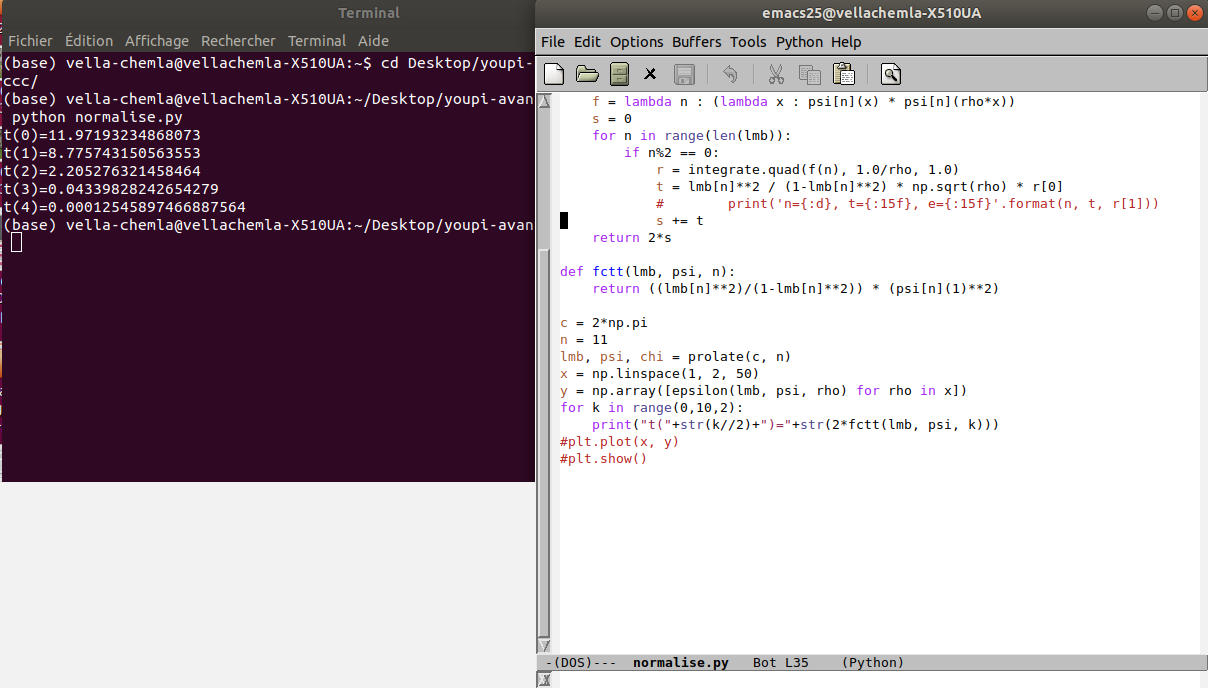
Task: Click the normalise.py buffer name in mode line
Action: tap(680, 663)
